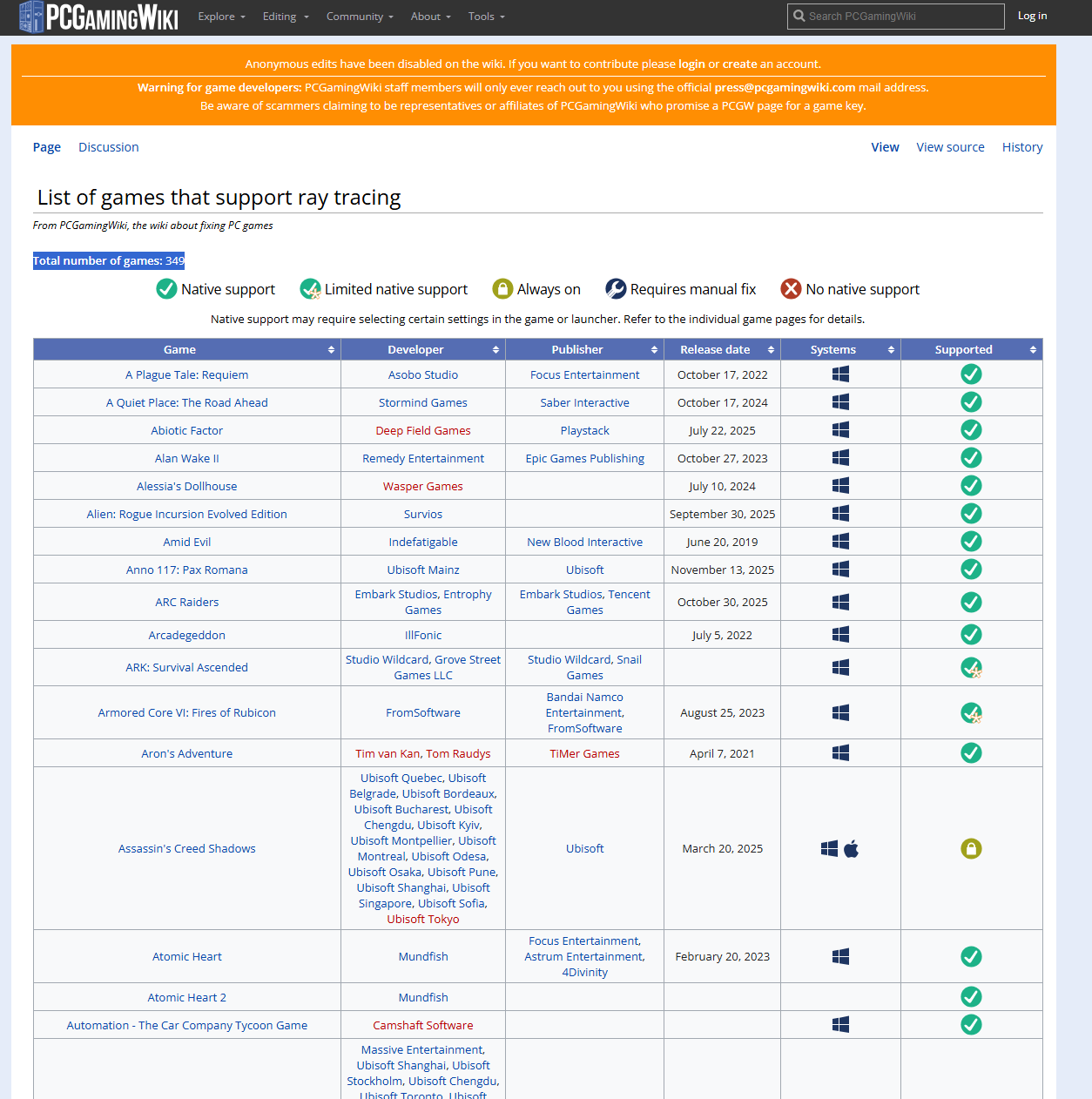
Task: Click the PCGamingWiki logo icon
Action: pyautogui.click(x=31, y=17)
